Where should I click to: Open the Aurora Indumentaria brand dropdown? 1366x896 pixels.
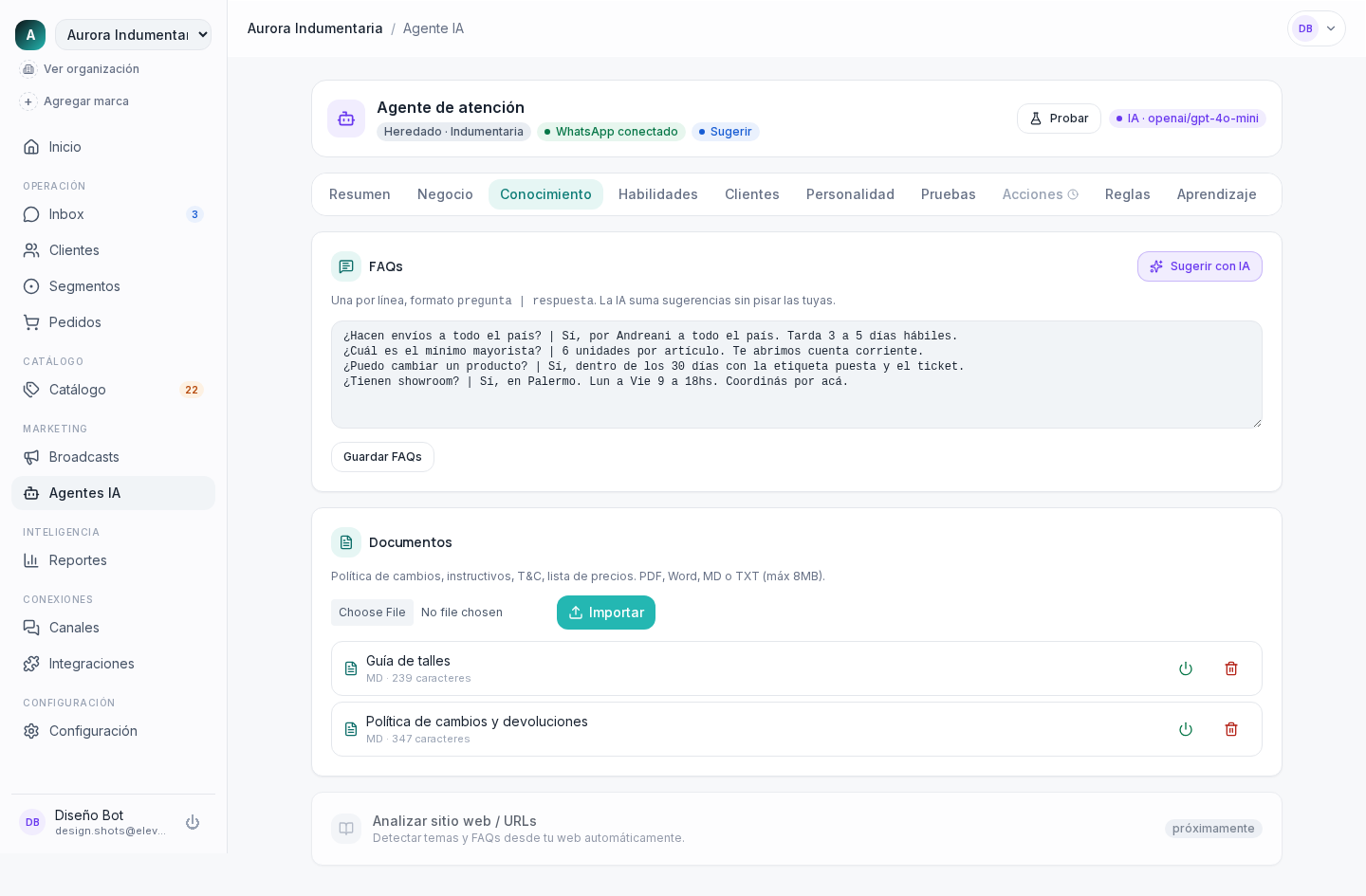click(x=133, y=35)
